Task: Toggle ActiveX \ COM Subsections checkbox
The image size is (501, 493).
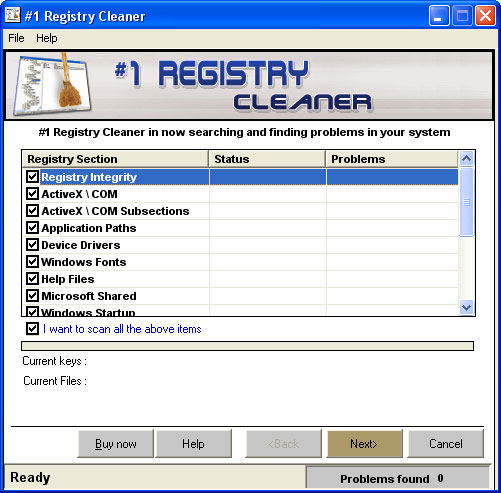Action: click(32, 210)
